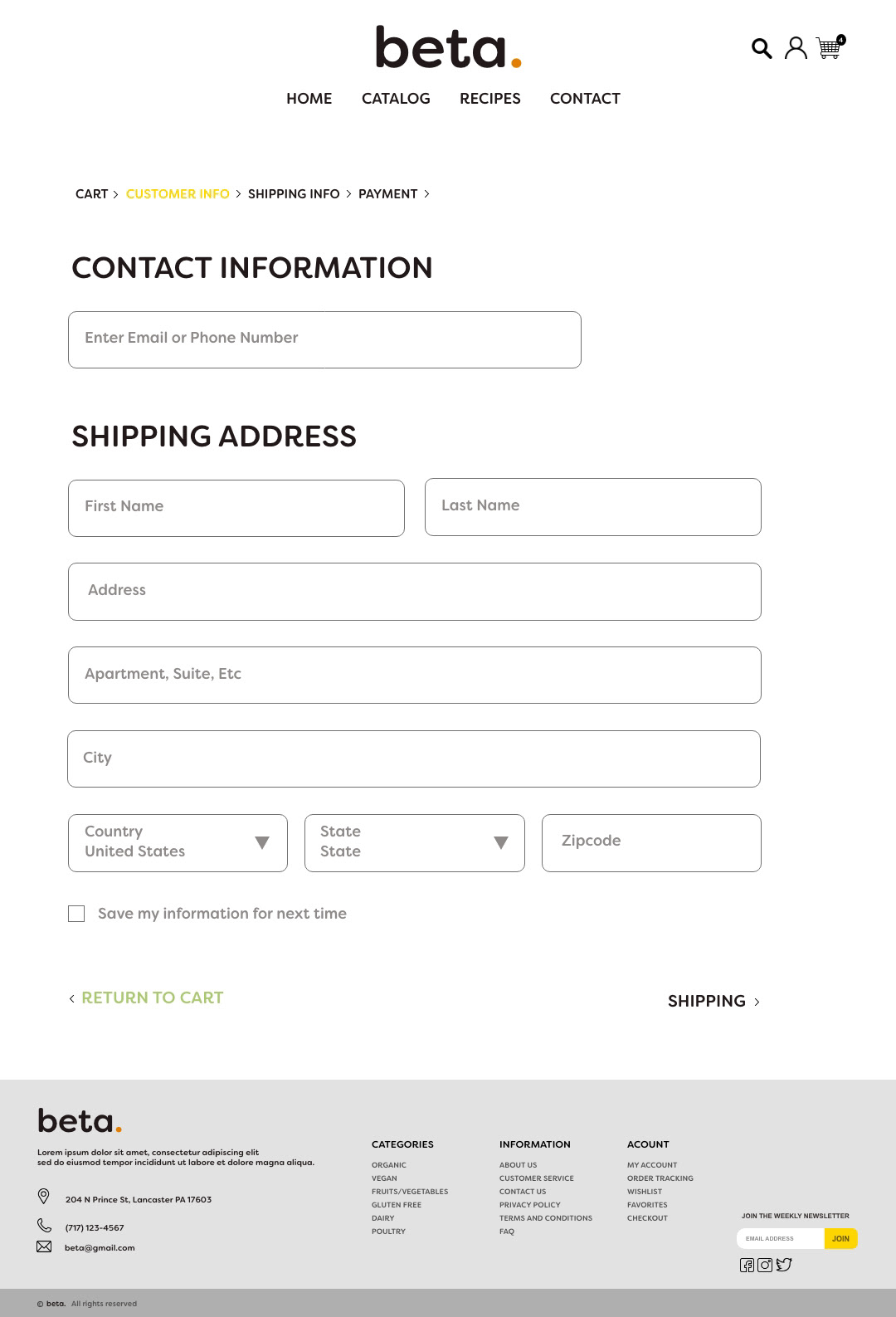The height and width of the screenshot is (1317, 896).
Task: Select Shipping Info in the breadcrumb
Action: (x=294, y=194)
